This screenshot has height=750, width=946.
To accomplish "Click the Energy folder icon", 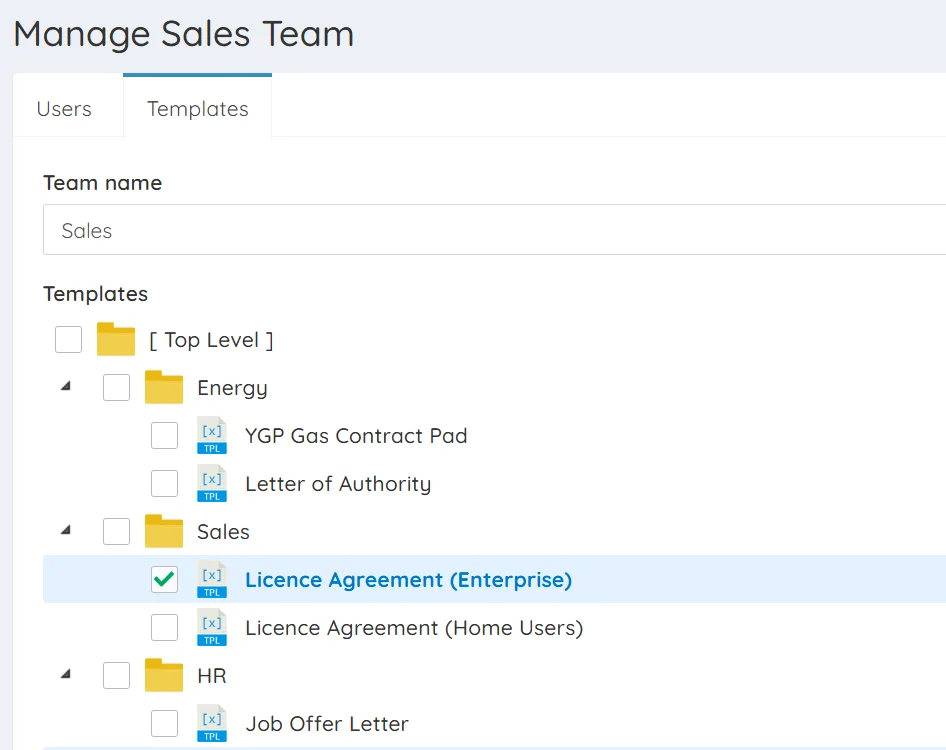I will pos(164,388).
